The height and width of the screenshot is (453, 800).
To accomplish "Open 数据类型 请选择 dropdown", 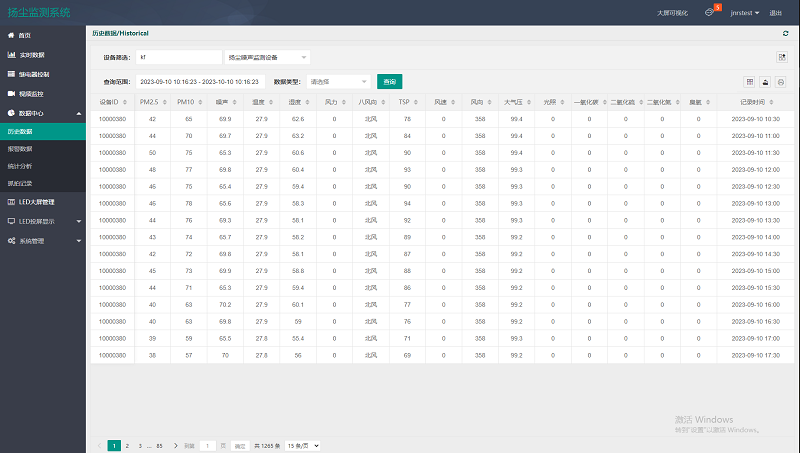I will tap(339, 81).
